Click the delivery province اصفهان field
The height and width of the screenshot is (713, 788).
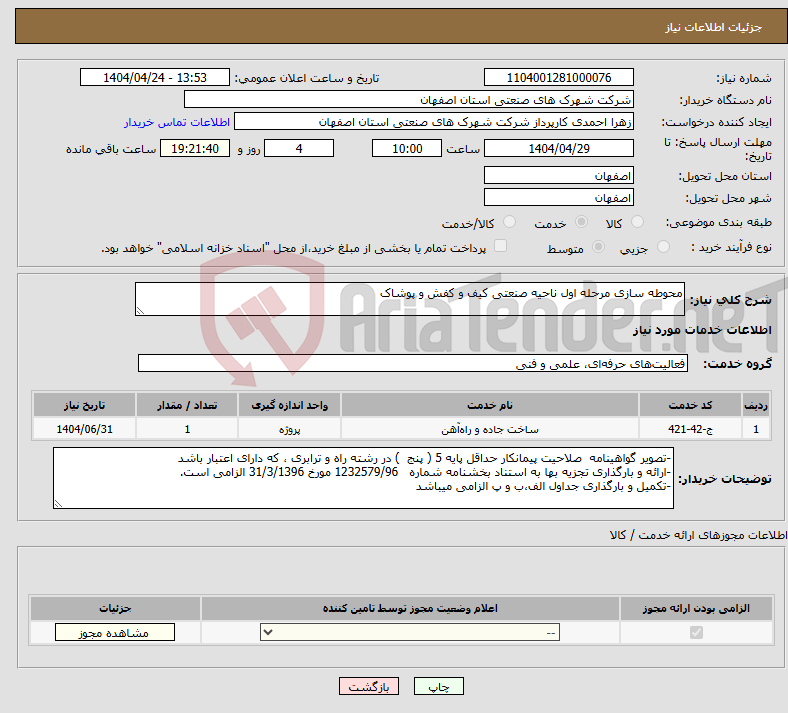coord(558,175)
